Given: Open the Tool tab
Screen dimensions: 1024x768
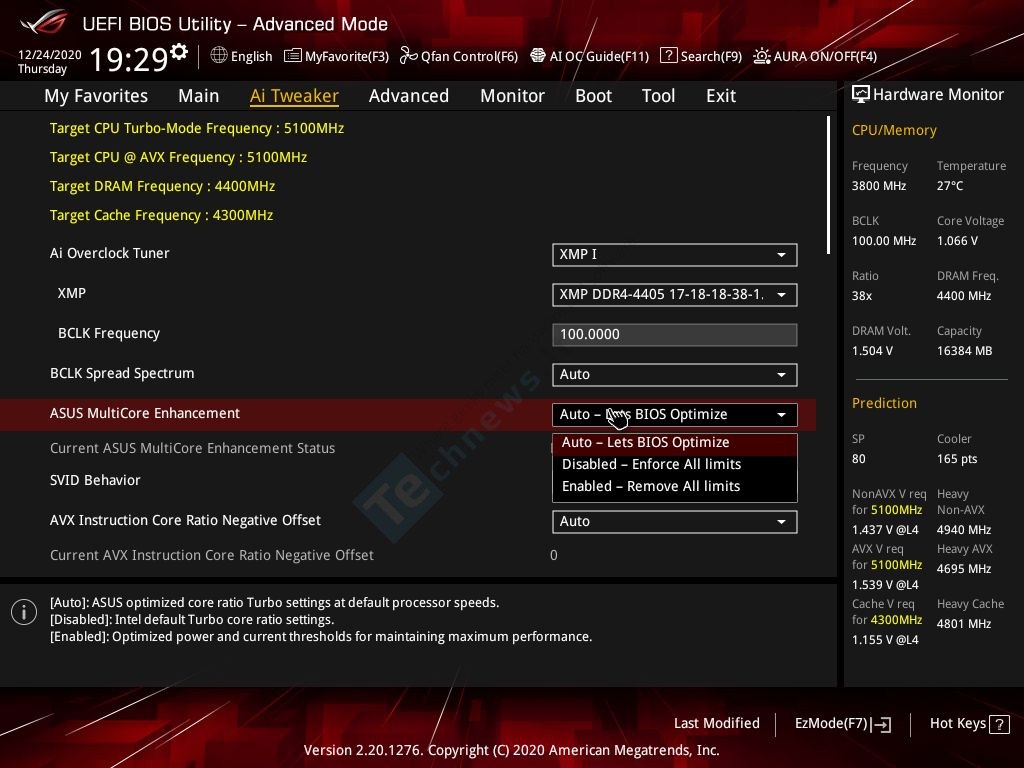Looking at the screenshot, I should click(658, 96).
